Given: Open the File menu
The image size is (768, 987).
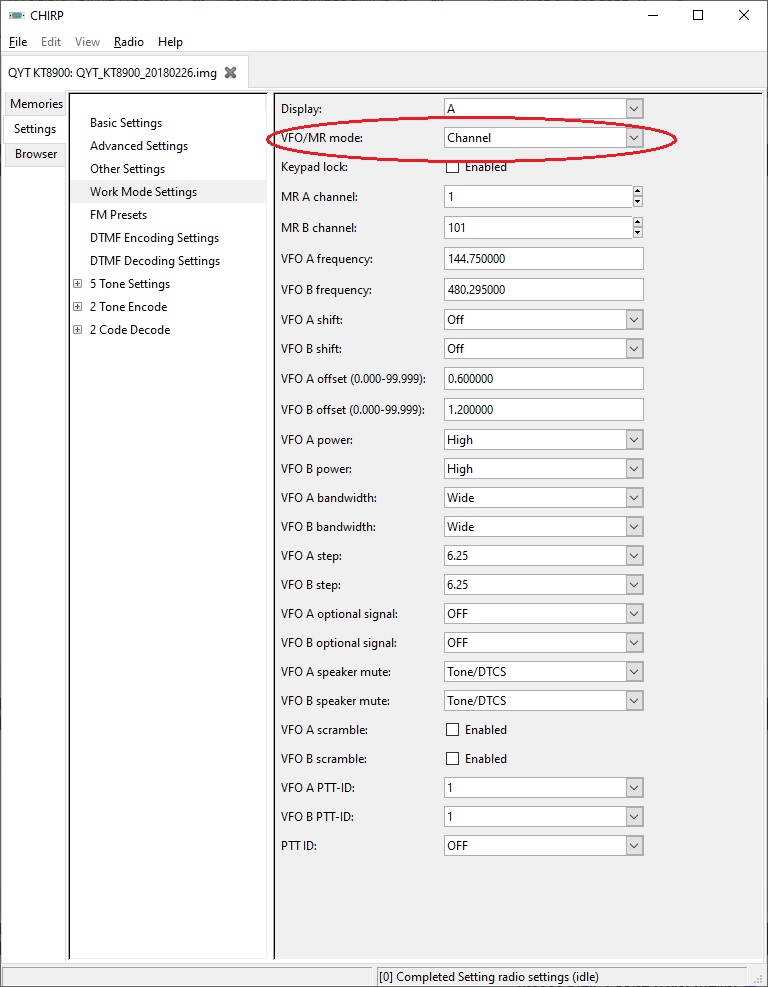Looking at the screenshot, I should (18, 42).
